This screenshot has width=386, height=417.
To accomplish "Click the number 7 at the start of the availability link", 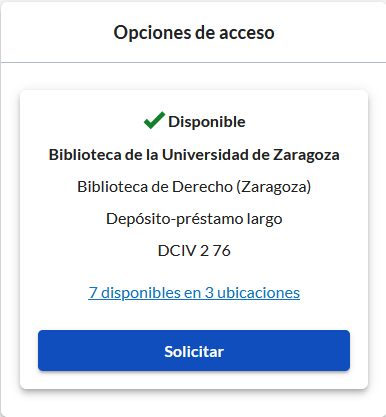I will pos(93,293).
